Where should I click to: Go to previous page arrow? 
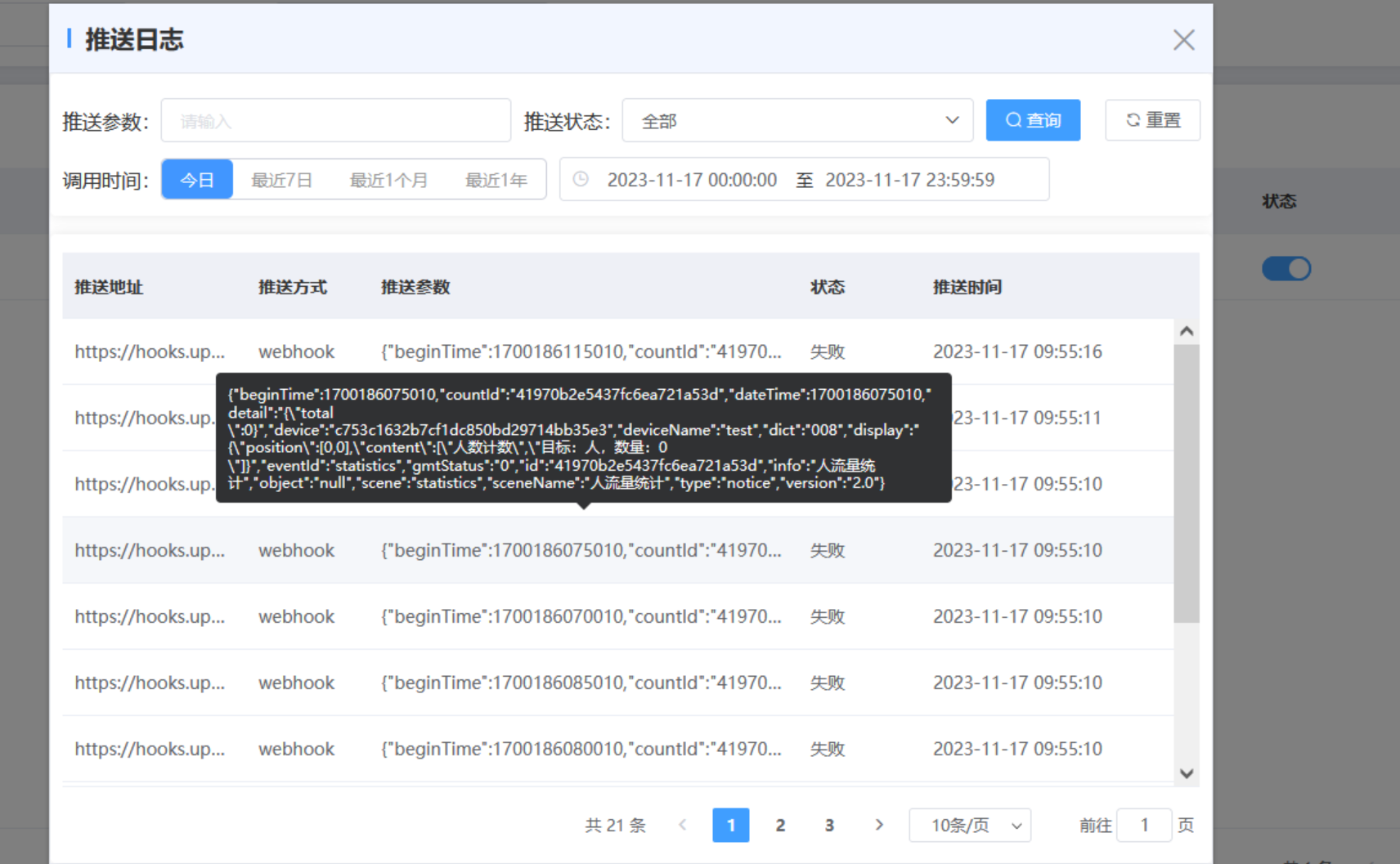pos(683,825)
